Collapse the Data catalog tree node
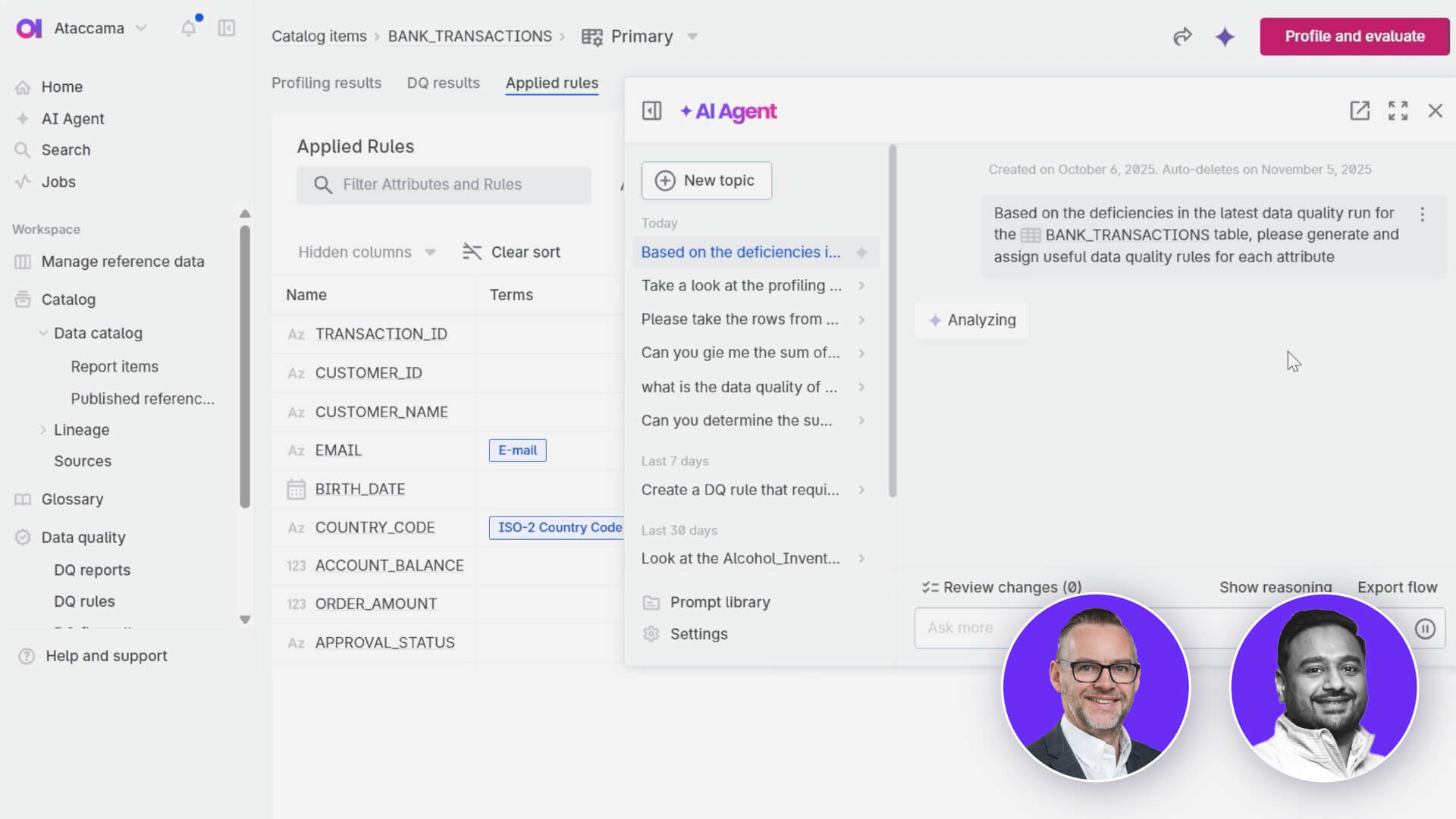The height and width of the screenshot is (819, 1456). (43, 333)
